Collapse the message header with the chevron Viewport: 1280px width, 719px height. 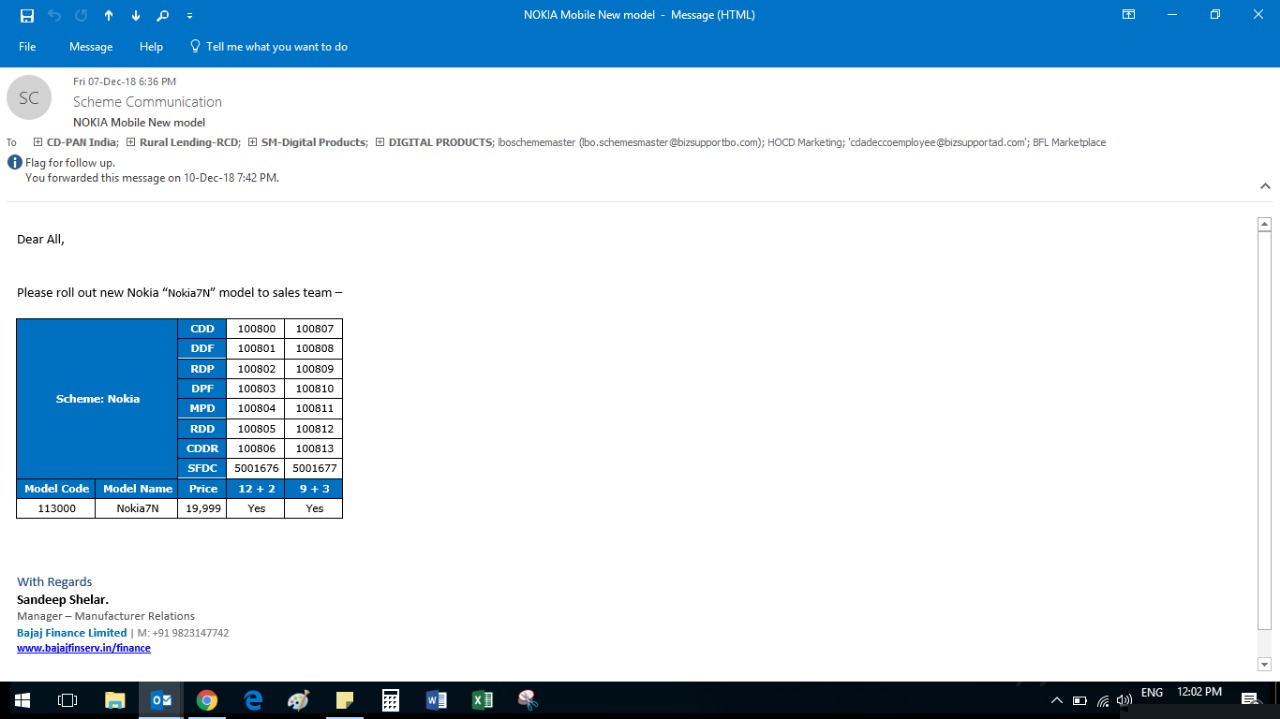(x=1264, y=186)
